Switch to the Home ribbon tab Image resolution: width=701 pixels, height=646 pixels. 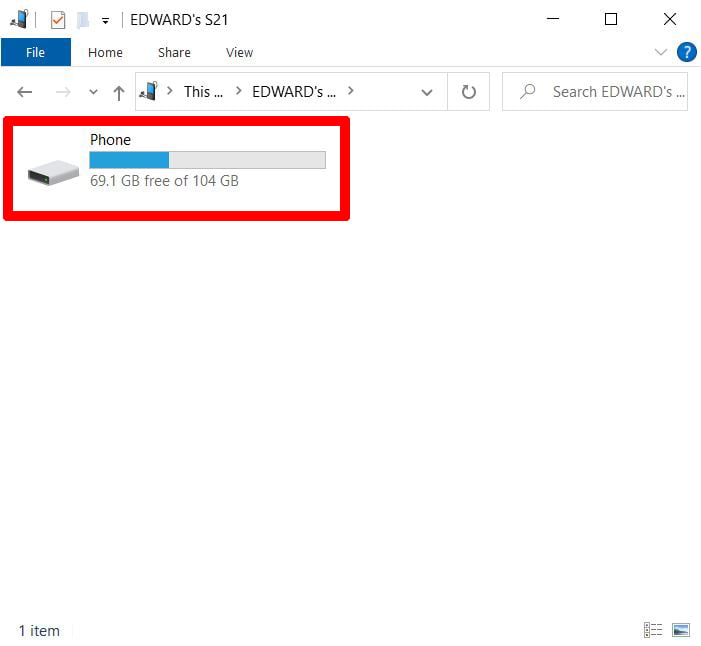click(106, 52)
